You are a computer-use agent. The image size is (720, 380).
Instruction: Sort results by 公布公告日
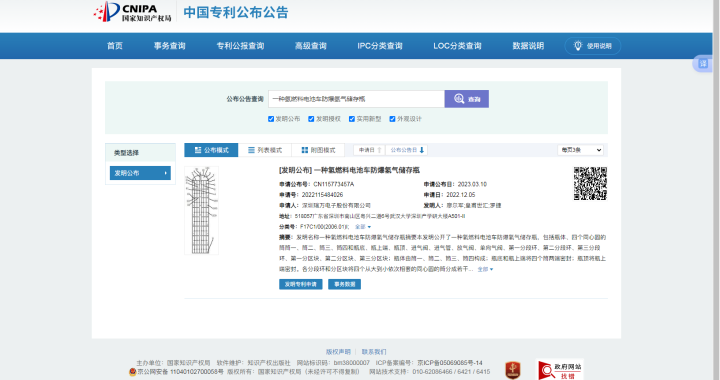407,150
